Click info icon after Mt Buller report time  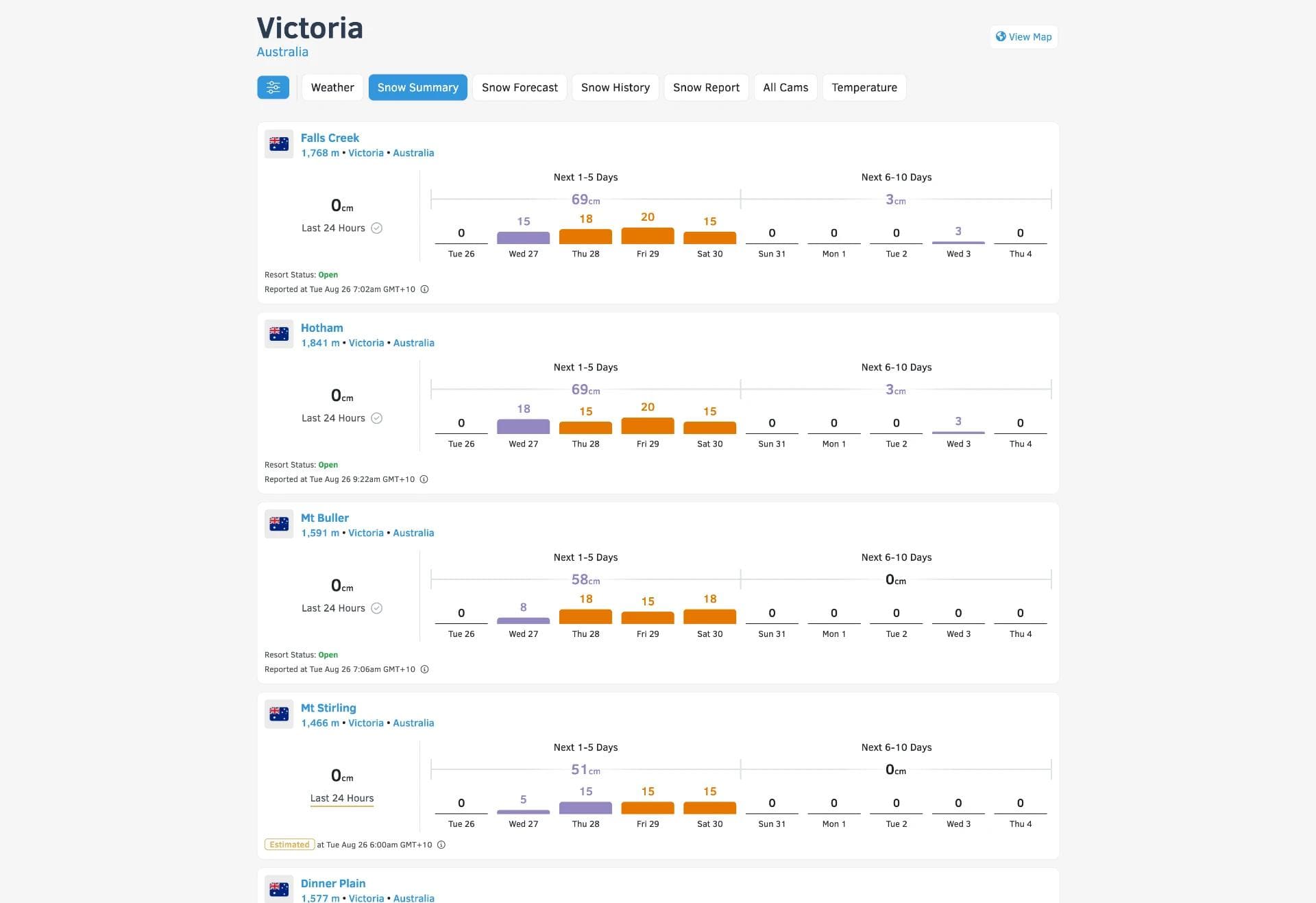tap(425, 669)
